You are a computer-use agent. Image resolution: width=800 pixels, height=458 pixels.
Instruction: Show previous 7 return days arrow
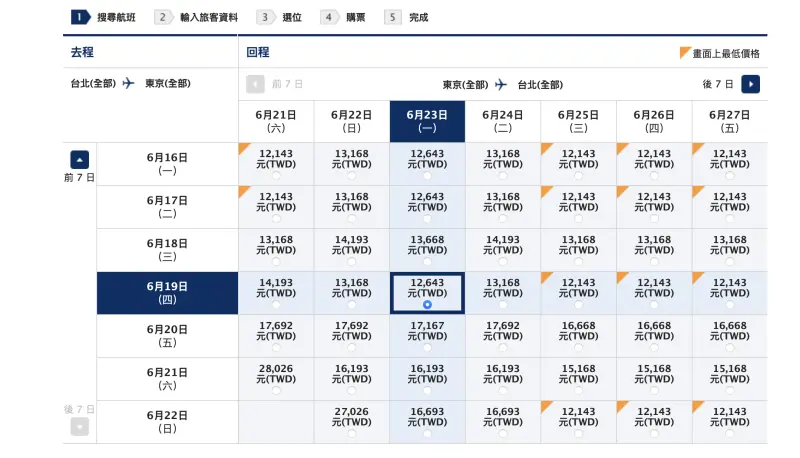[x=255, y=84]
